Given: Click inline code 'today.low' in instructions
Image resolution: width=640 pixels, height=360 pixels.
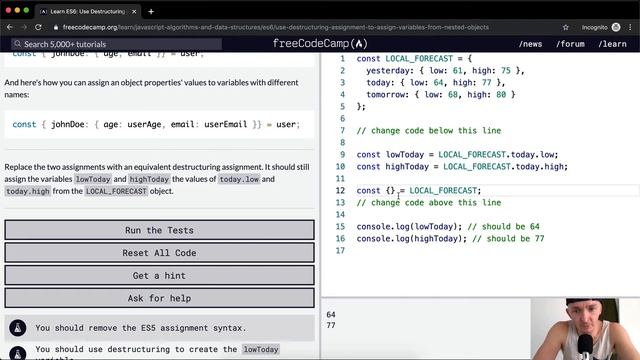Looking at the screenshot, I should (239, 179).
